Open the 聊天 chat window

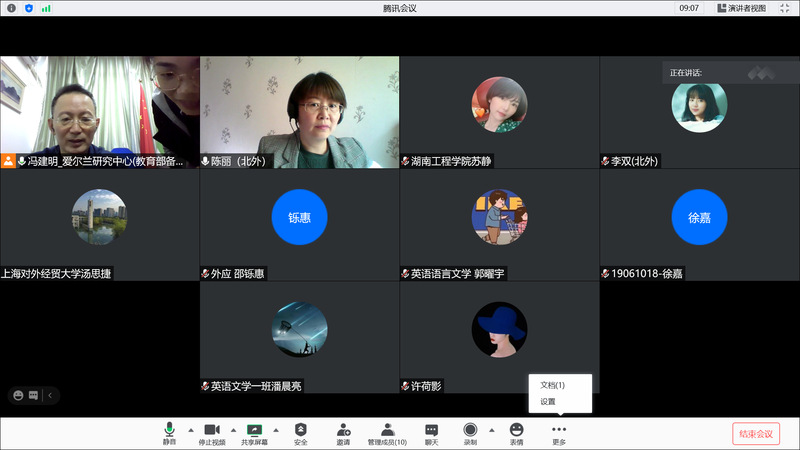tap(431, 431)
